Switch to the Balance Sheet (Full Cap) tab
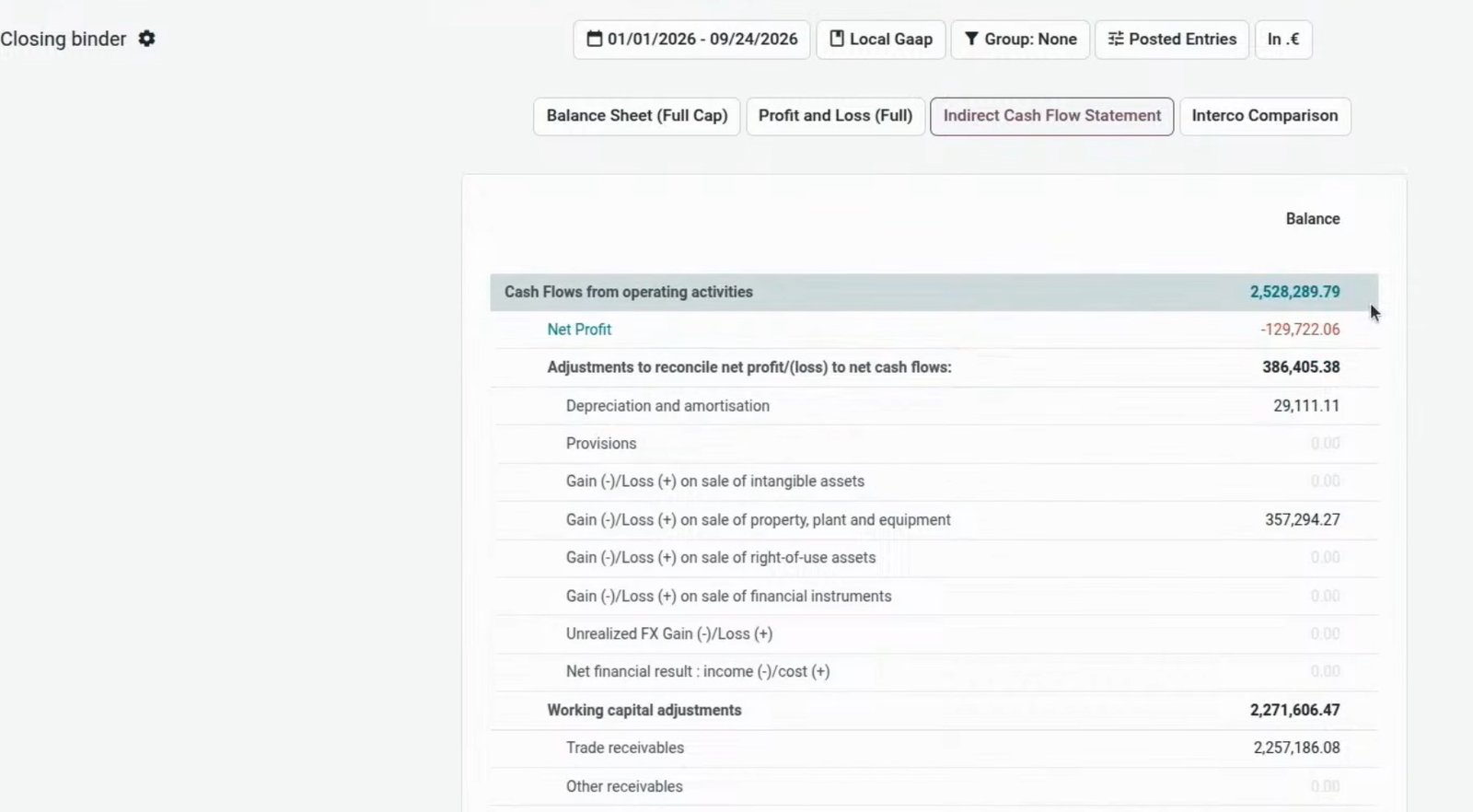This screenshot has height=812, width=1473. click(637, 116)
